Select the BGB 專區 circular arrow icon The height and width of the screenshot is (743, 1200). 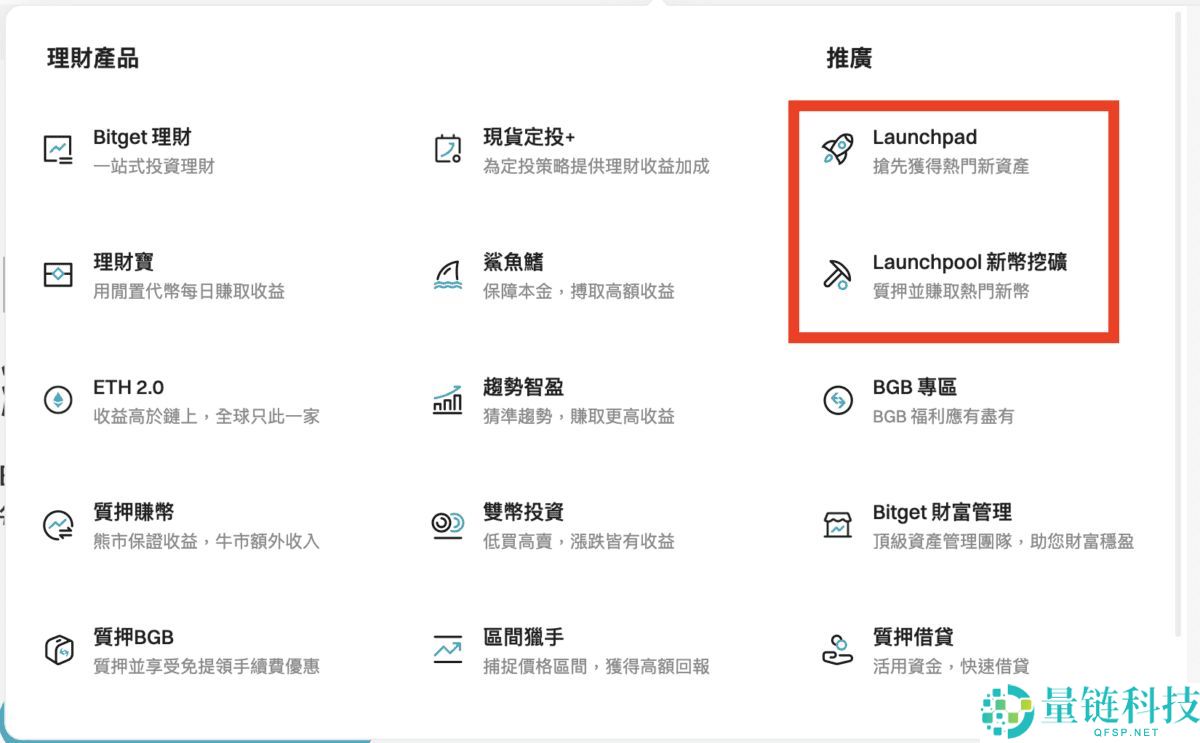(836, 397)
